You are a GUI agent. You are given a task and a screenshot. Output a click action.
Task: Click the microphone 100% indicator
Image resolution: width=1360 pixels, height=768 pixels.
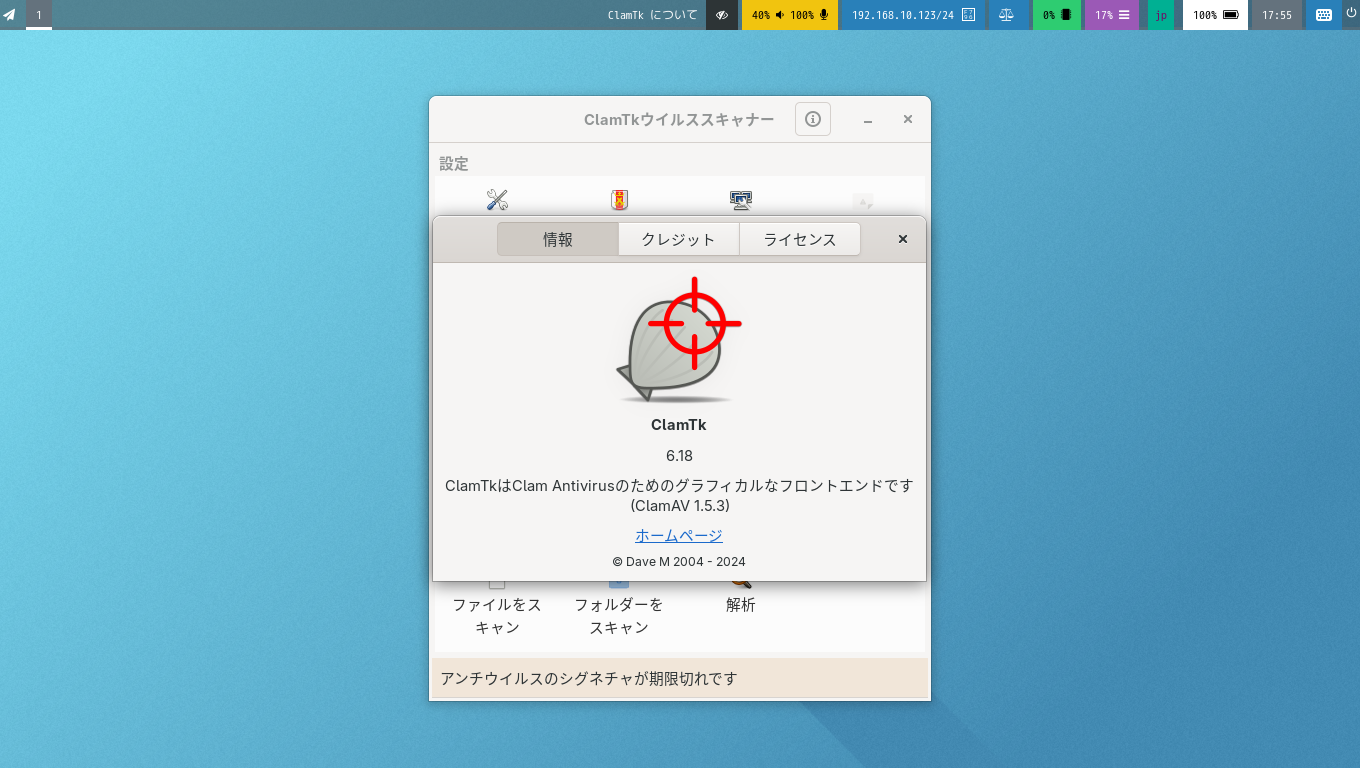(x=810, y=15)
